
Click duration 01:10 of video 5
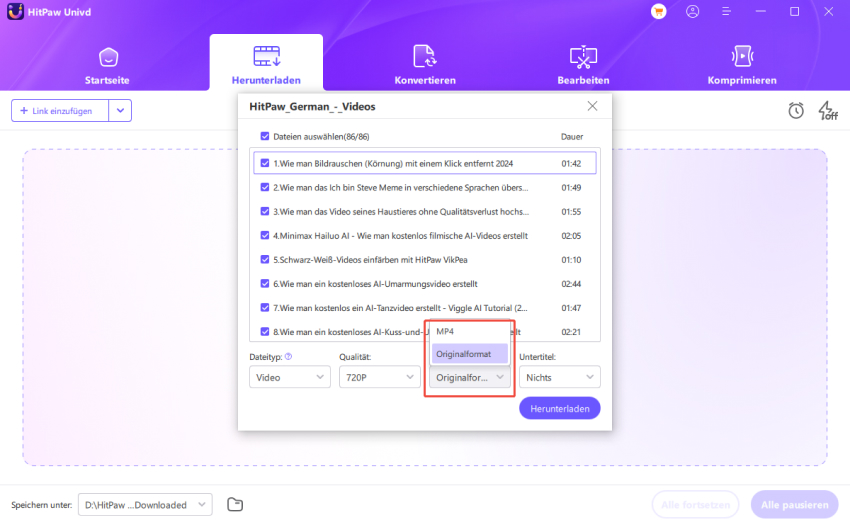pos(571,260)
